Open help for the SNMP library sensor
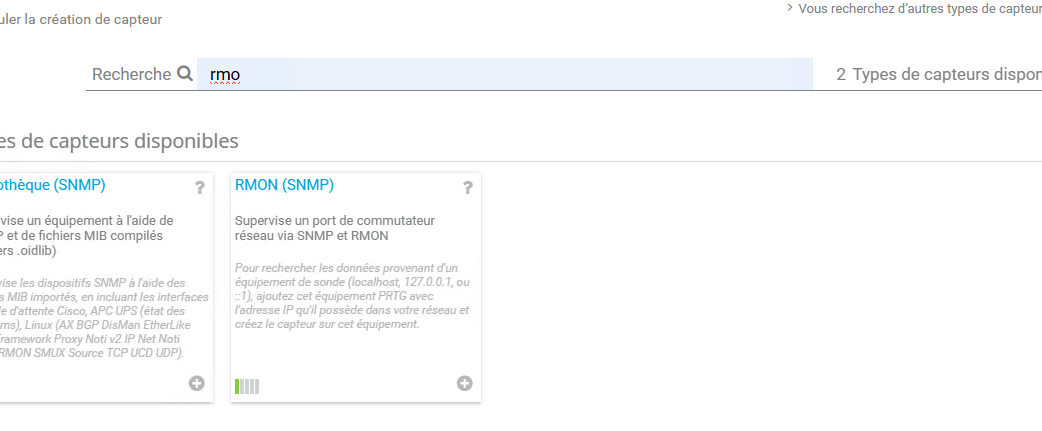 coord(199,187)
